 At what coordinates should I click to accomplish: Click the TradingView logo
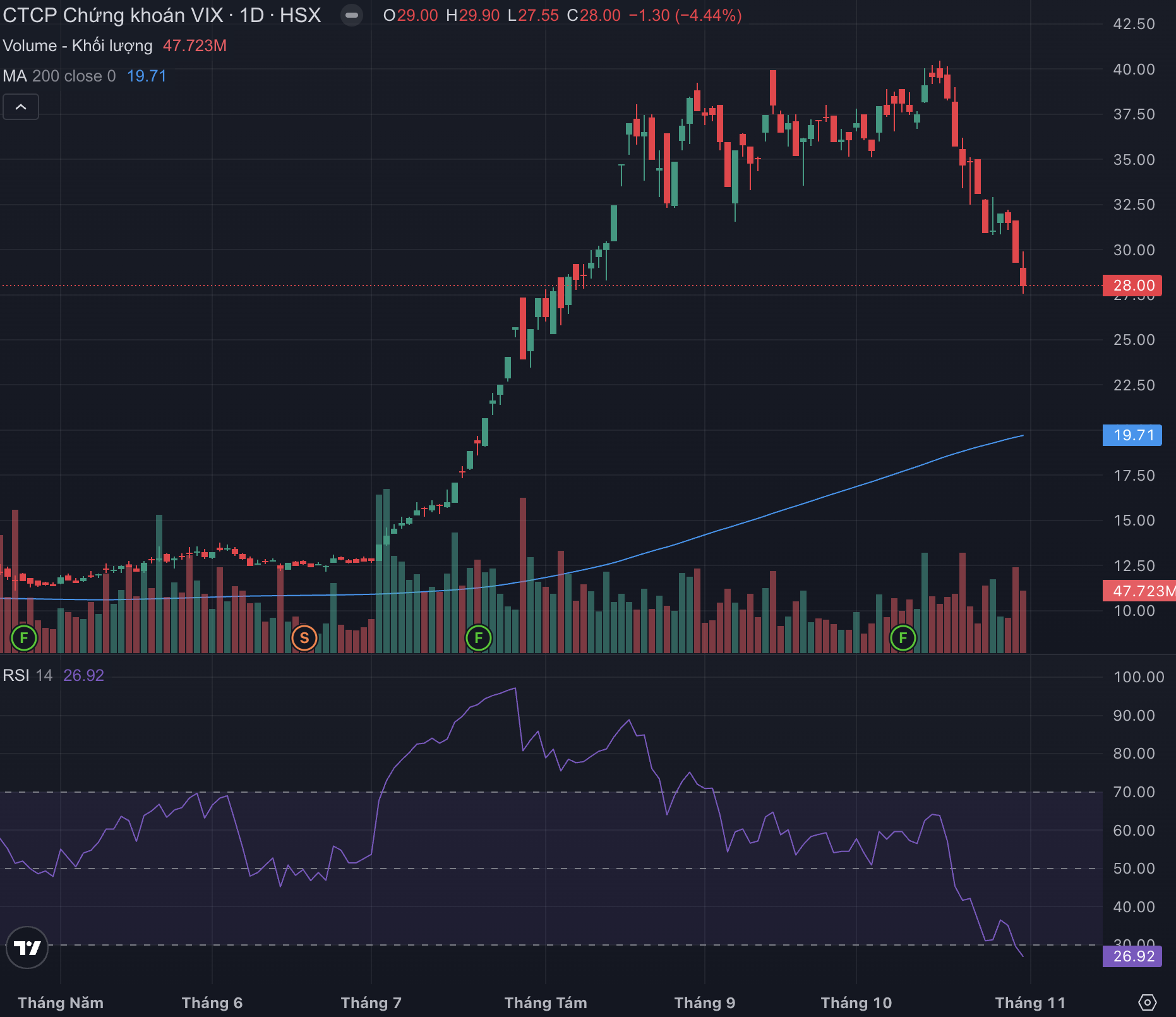tap(27, 948)
